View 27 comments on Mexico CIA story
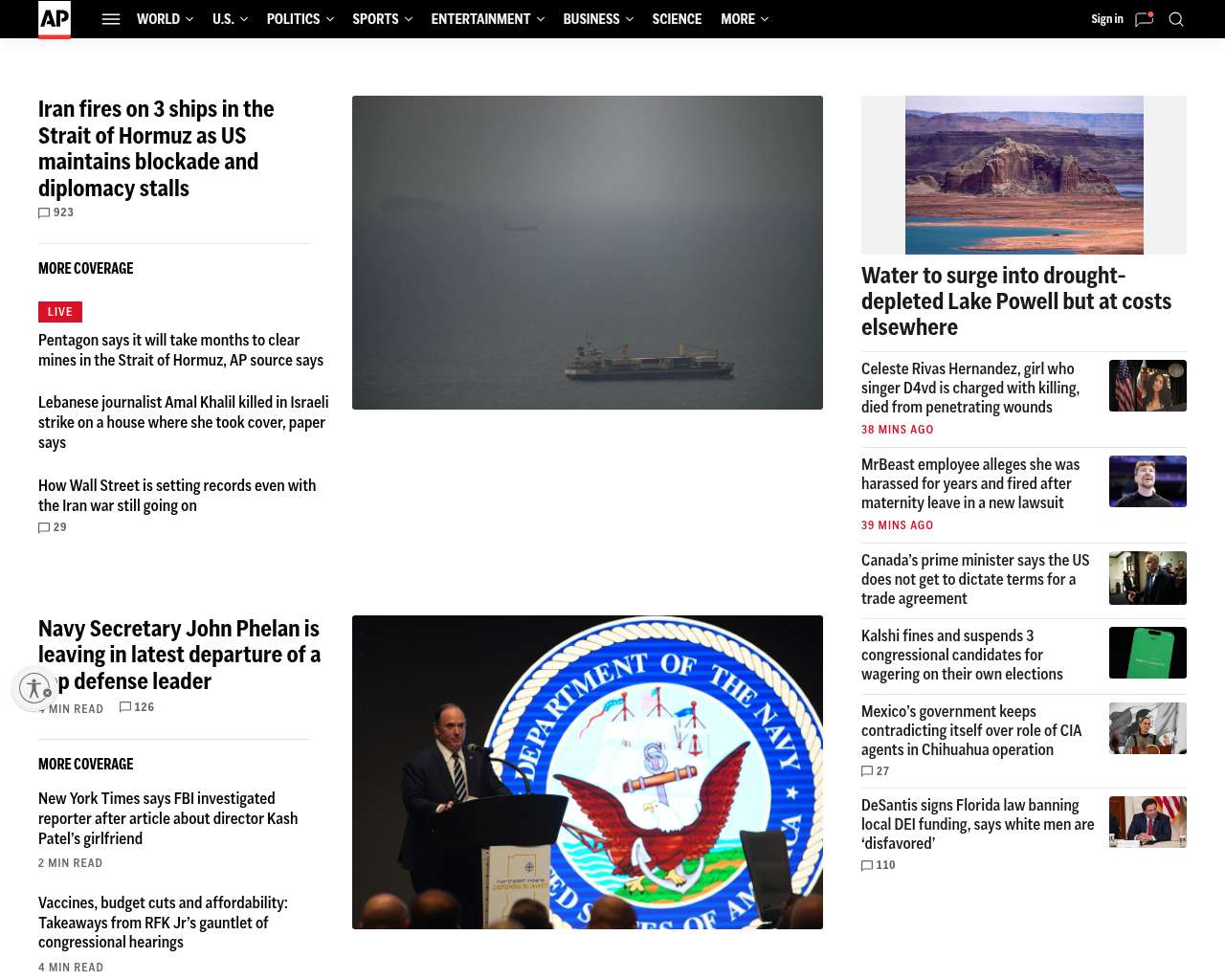The width and height of the screenshot is (1225, 980). point(876,771)
